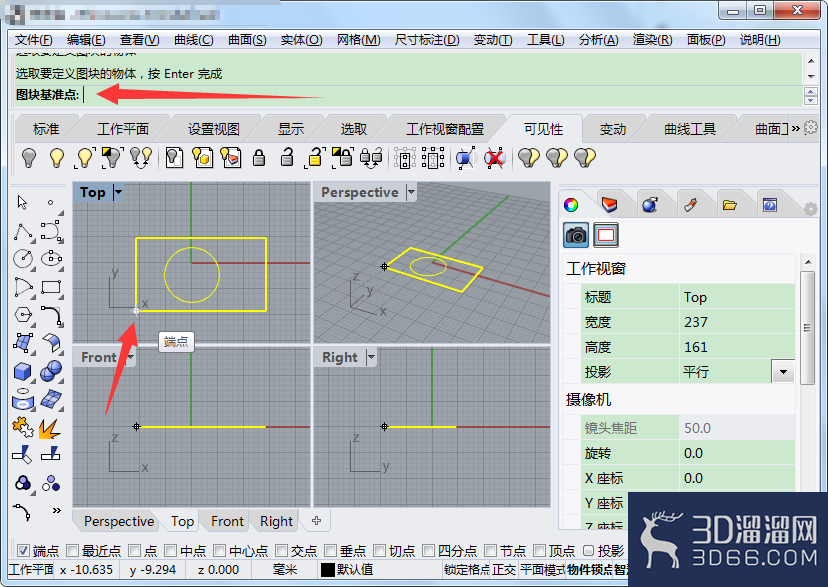Open the Top viewport title dropdown arrow

118,192
